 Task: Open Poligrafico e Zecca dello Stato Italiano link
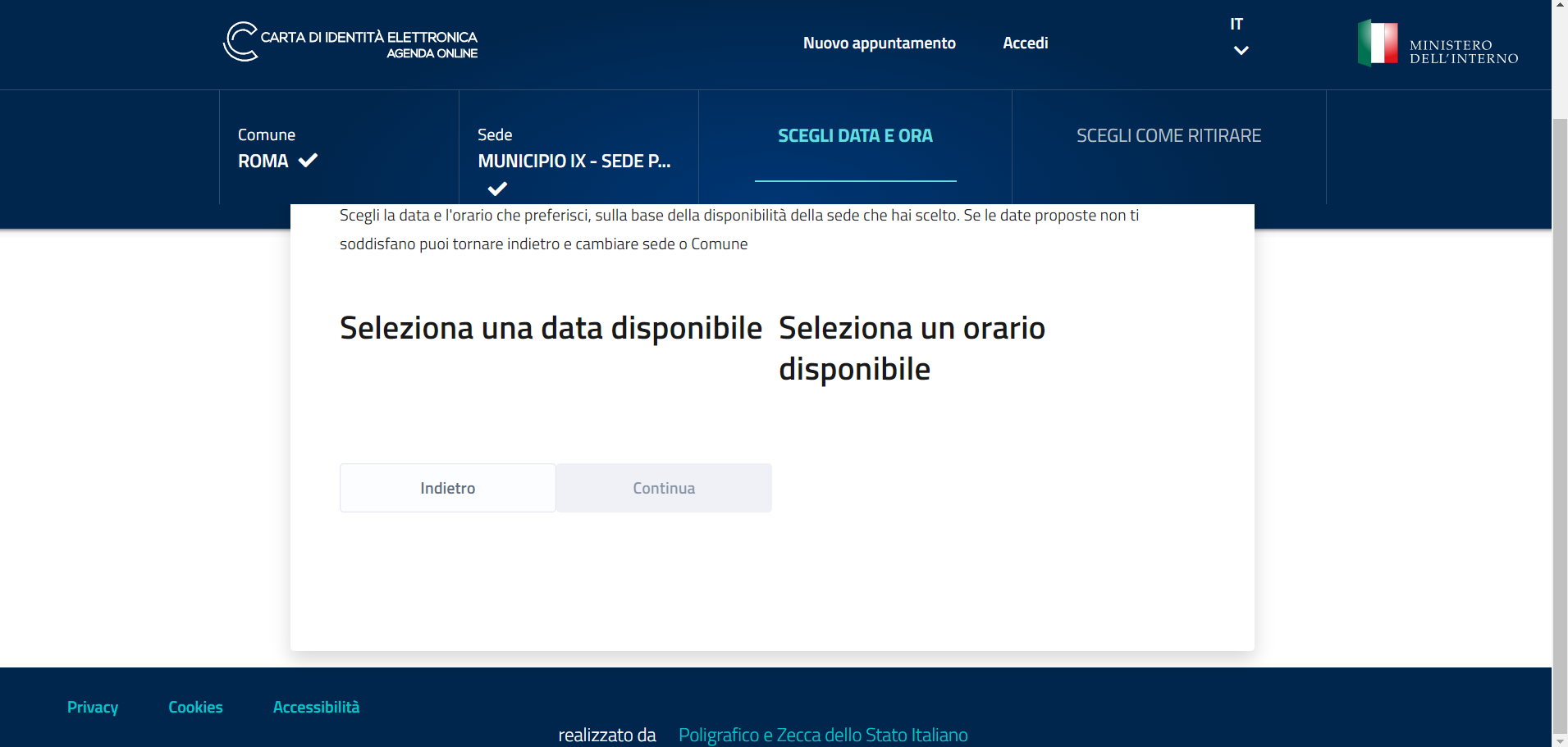(x=823, y=735)
